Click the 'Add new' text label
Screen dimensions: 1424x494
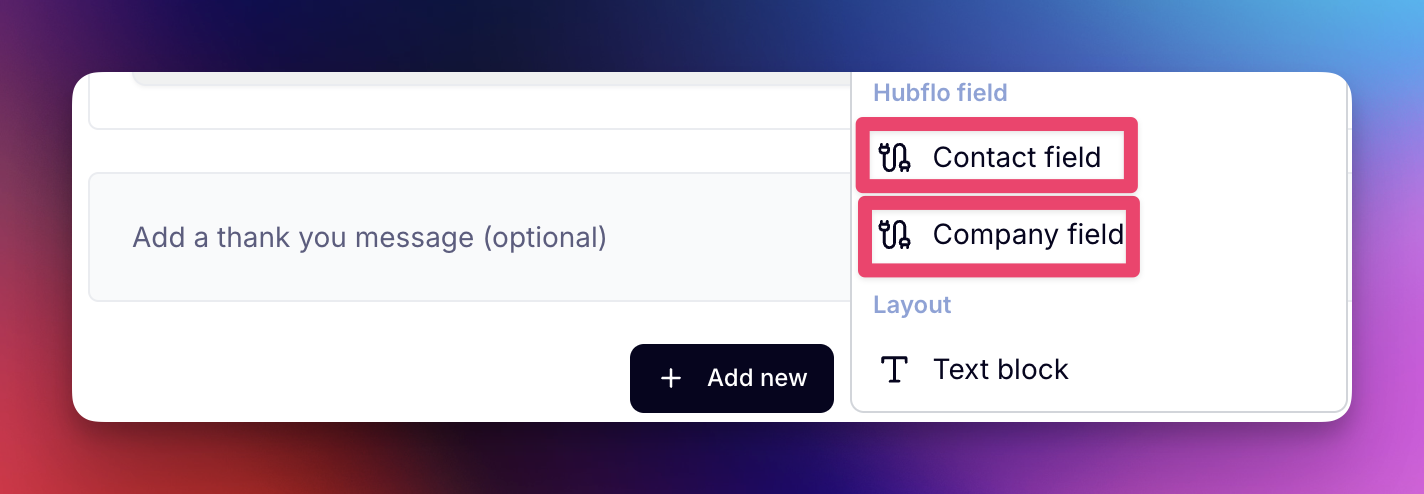point(757,378)
